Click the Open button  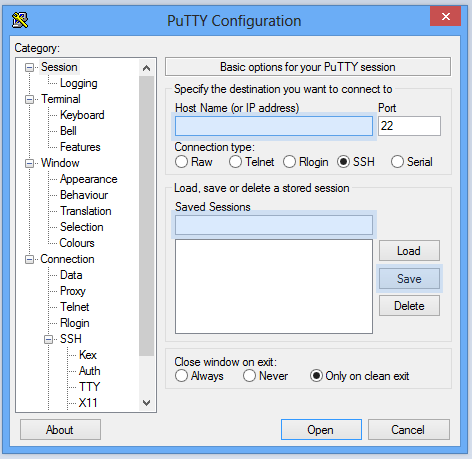pyautogui.click(x=321, y=430)
